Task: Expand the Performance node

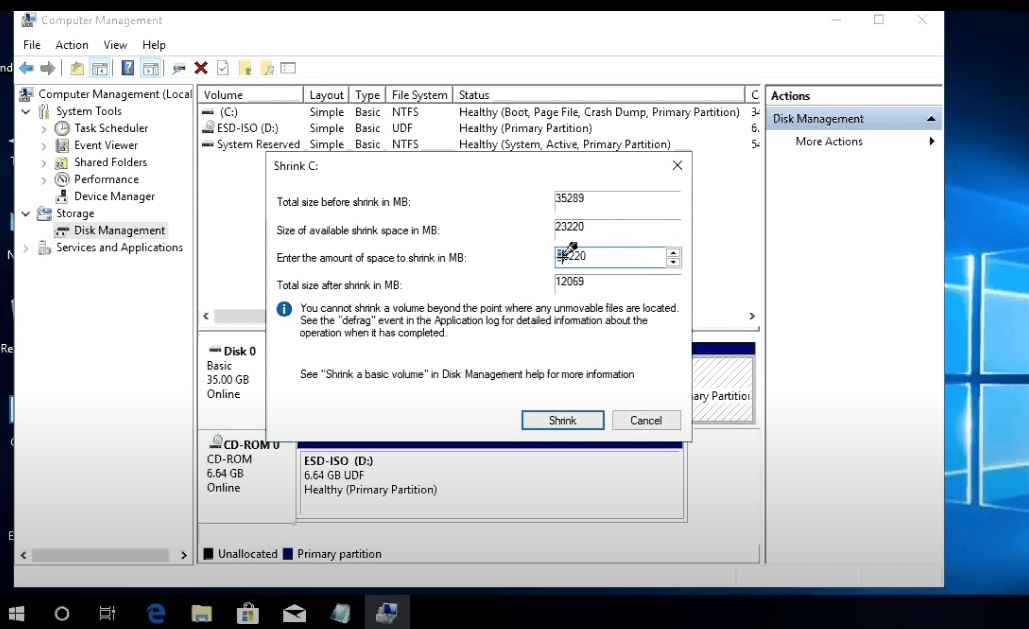Action: tap(44, 180)
